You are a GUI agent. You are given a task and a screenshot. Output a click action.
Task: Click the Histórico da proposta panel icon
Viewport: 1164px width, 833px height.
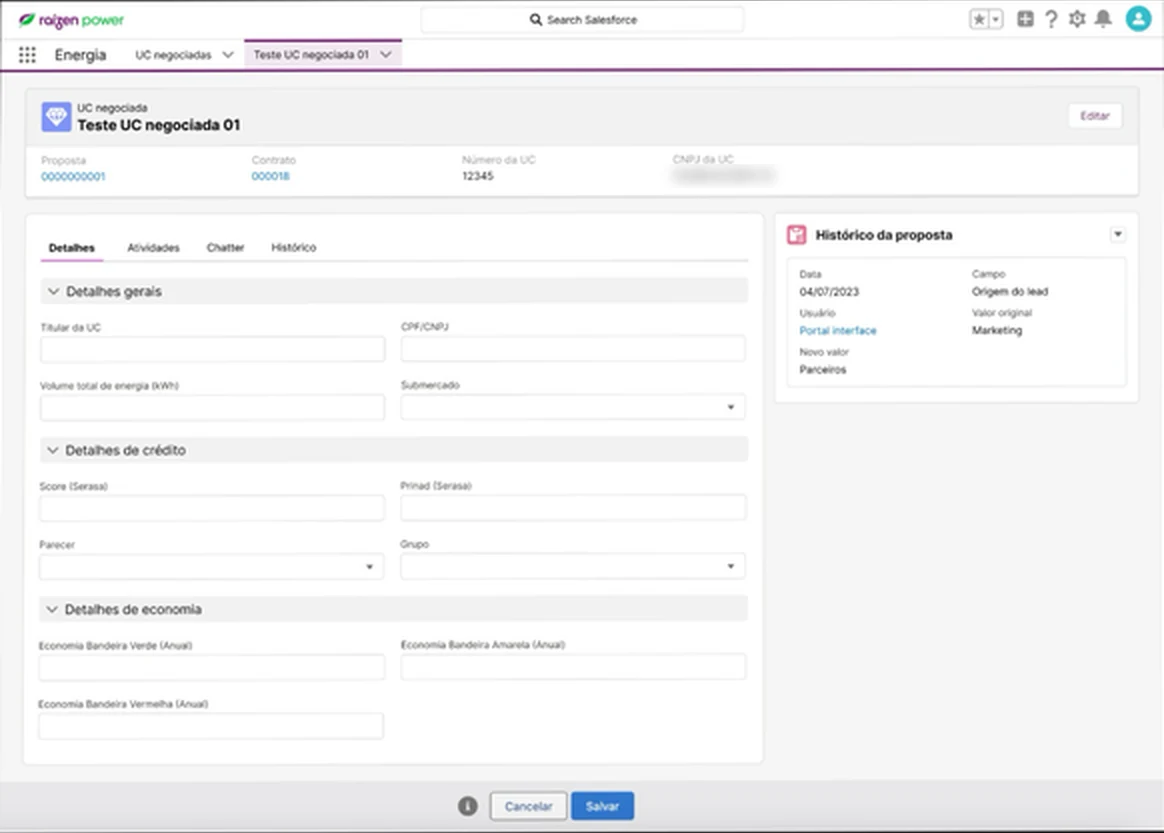pyautogui.click(x=797, y=235)
